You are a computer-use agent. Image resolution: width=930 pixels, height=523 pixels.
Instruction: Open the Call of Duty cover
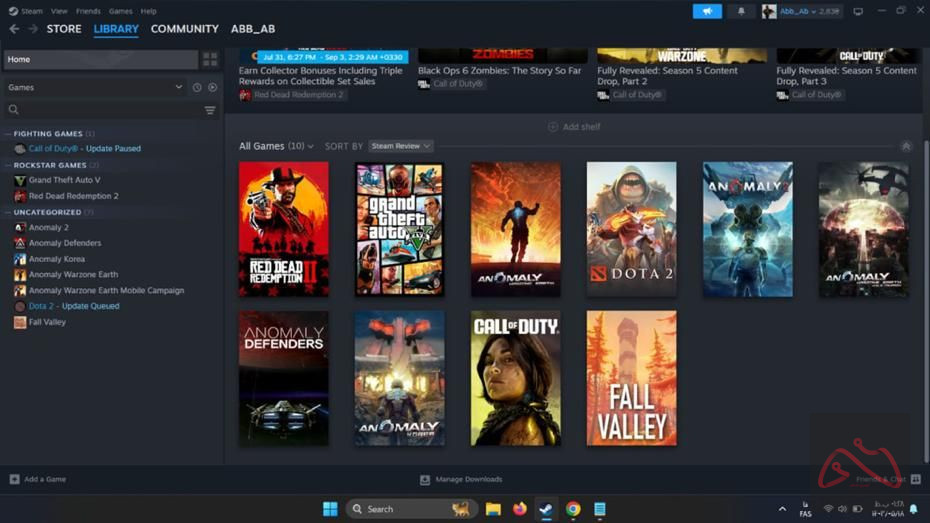click(515, 378)
